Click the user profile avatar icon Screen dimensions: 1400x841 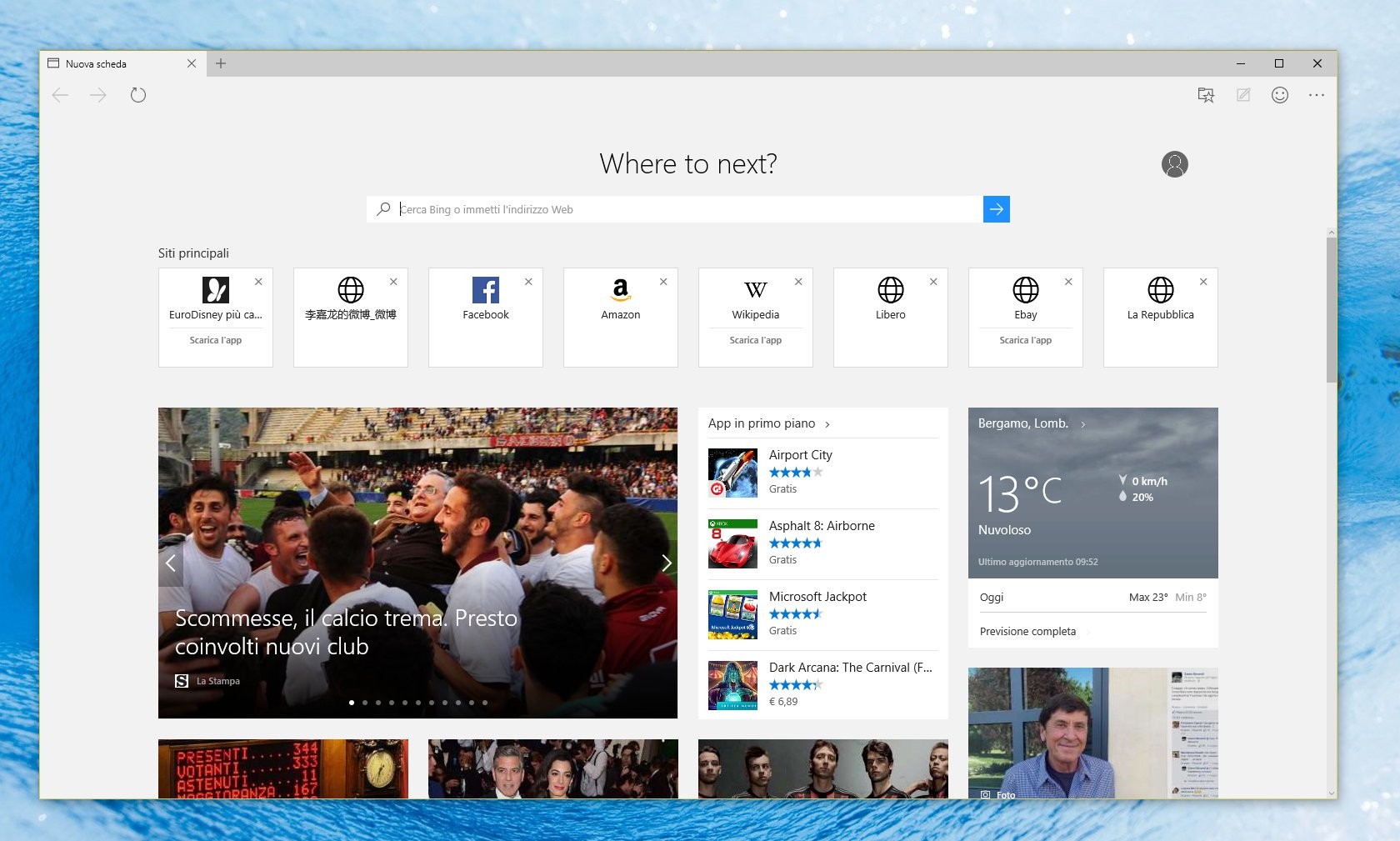click(x=1175, y=164)
